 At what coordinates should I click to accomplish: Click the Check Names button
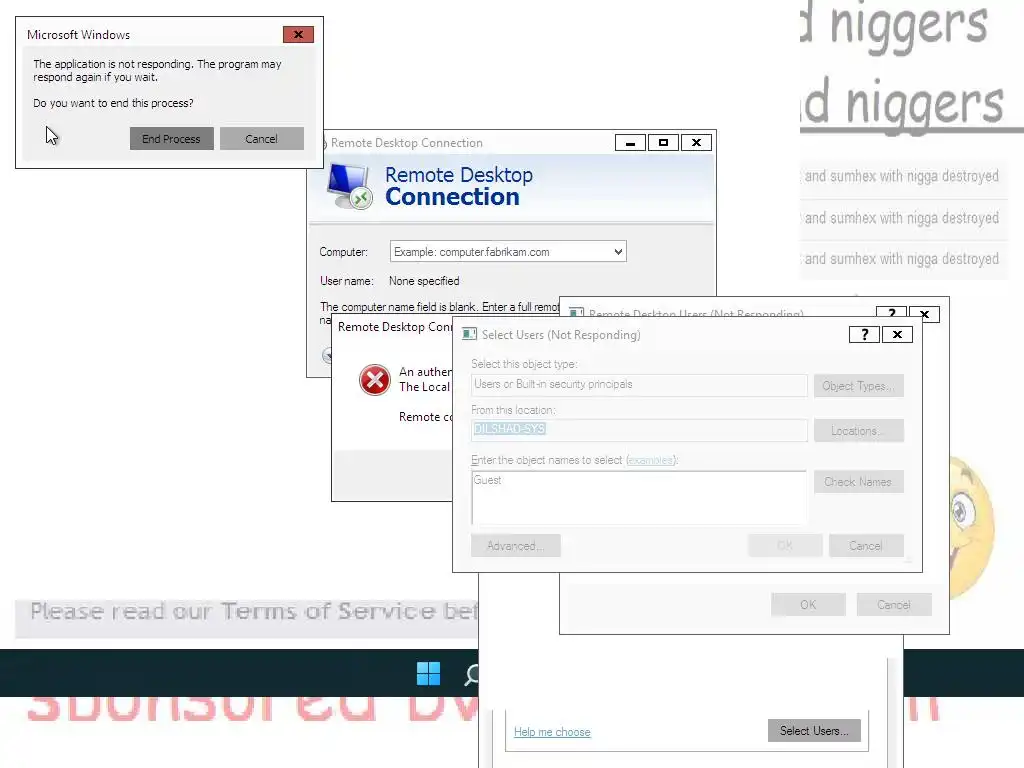tap(859, 481)
